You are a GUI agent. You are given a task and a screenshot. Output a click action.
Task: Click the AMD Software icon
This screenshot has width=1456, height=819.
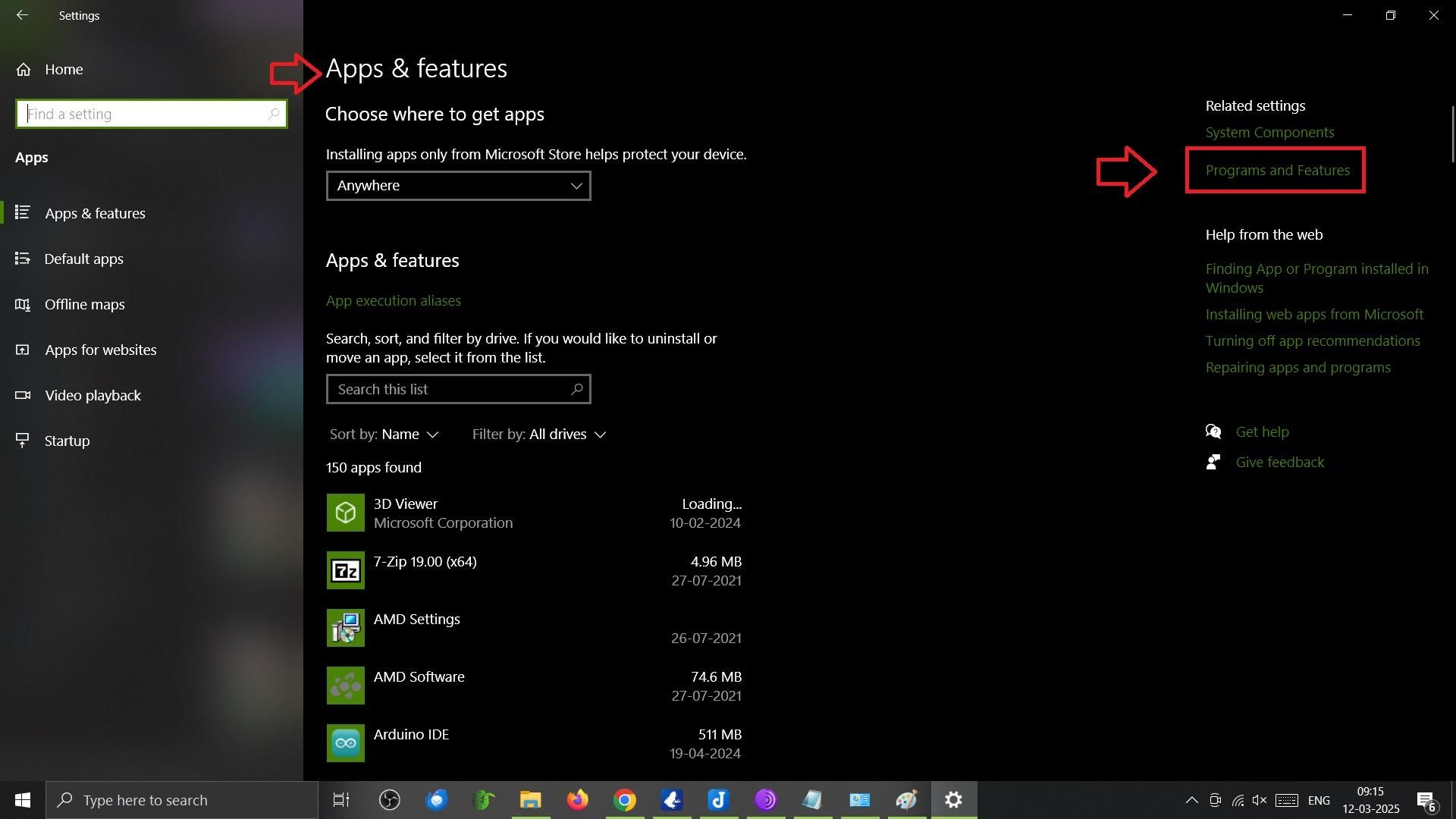tap(346, 685)
